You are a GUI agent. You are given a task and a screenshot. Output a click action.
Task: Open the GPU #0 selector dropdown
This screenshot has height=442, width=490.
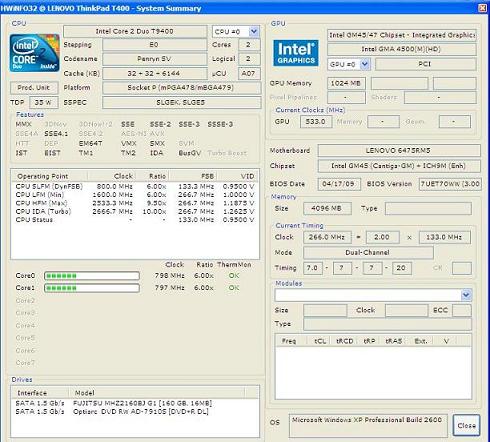click(x=365, y=64)
